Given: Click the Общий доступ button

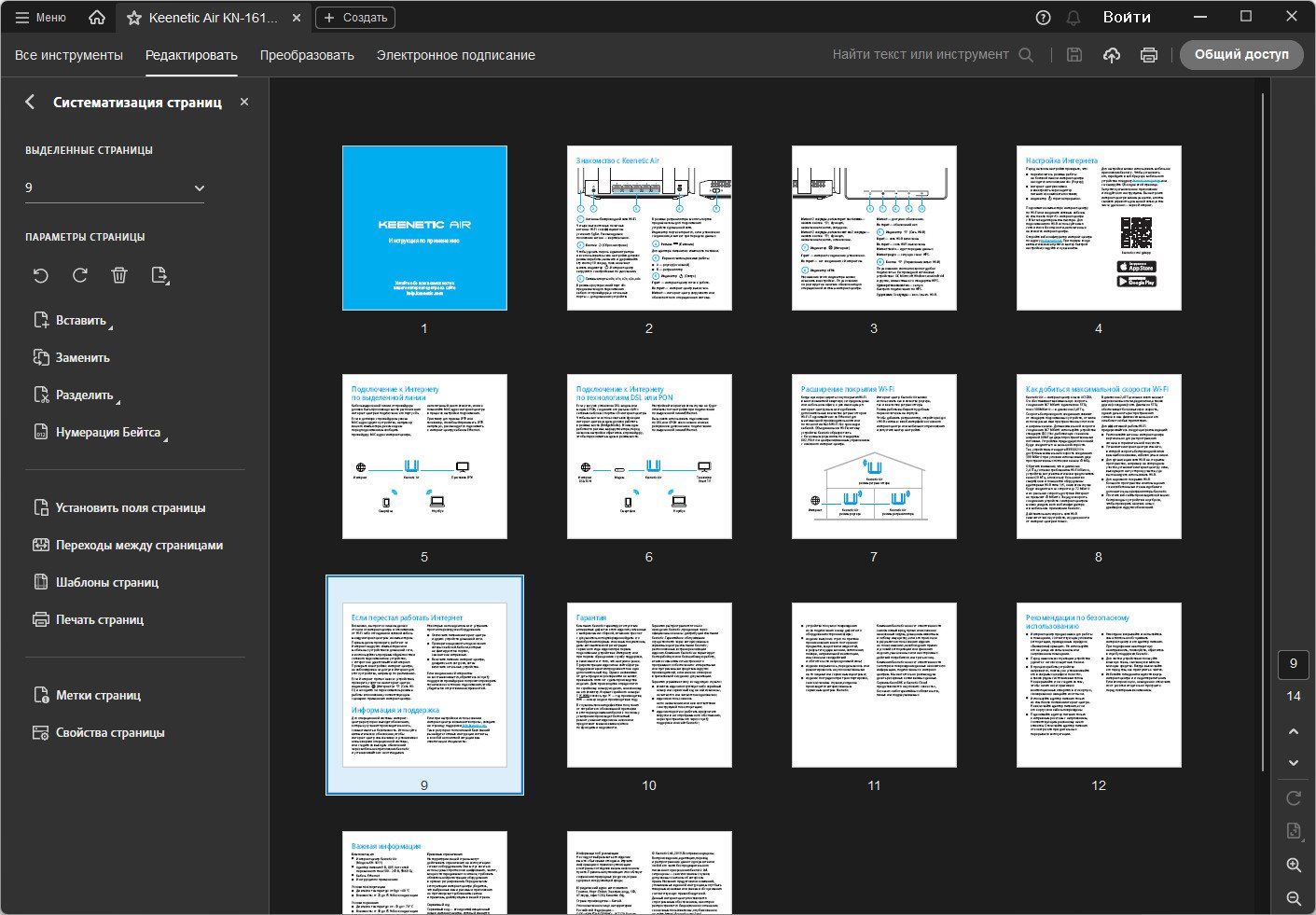Looking at the screenshot, I should click(x=1241, y=55).
